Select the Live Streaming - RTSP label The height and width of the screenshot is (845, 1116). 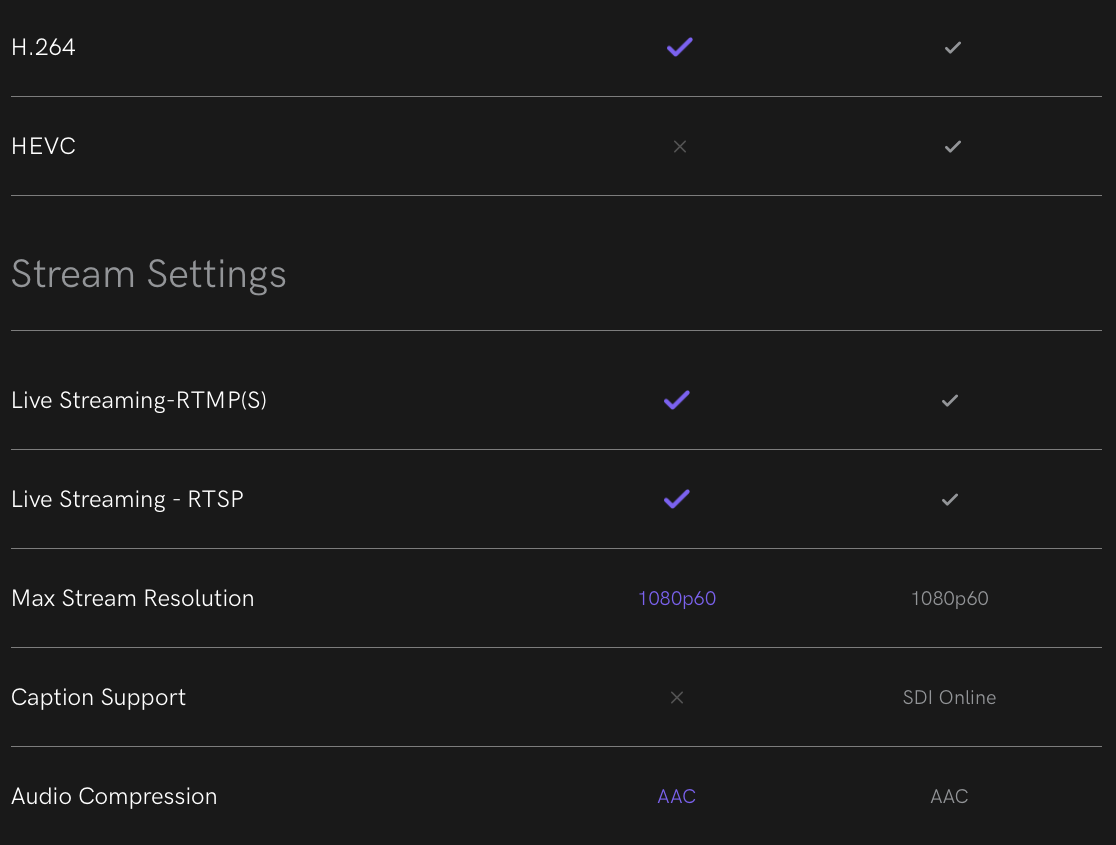click(x=127, y=499)
